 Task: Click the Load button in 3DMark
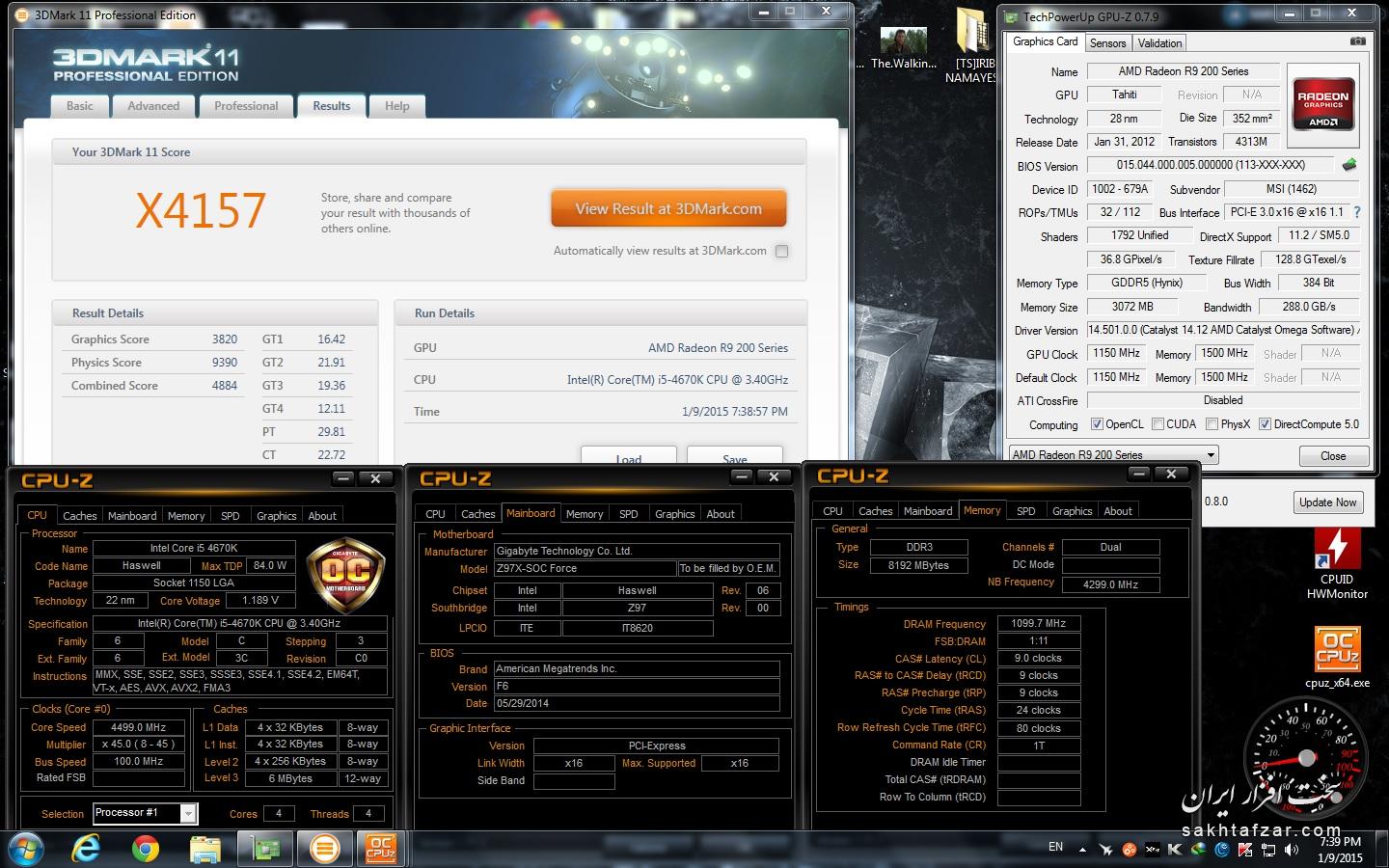(x=628, y=457)
